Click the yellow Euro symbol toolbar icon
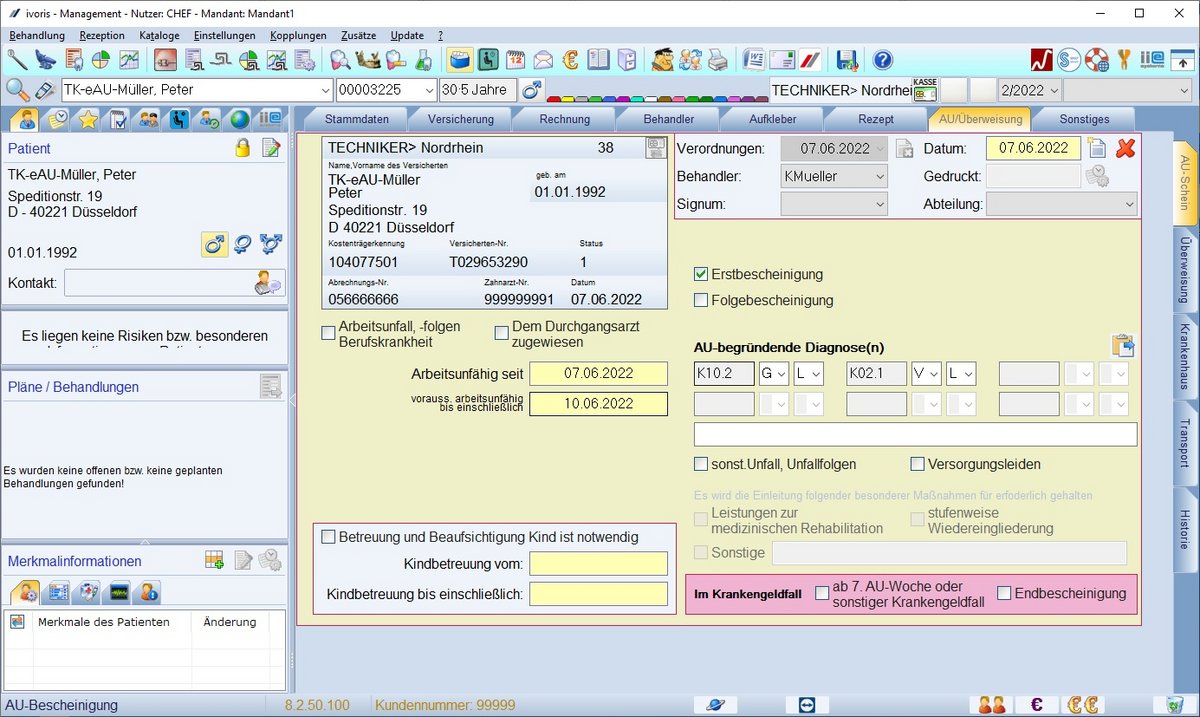Viewport: 1200px width, 717px height. coord(571,60)
